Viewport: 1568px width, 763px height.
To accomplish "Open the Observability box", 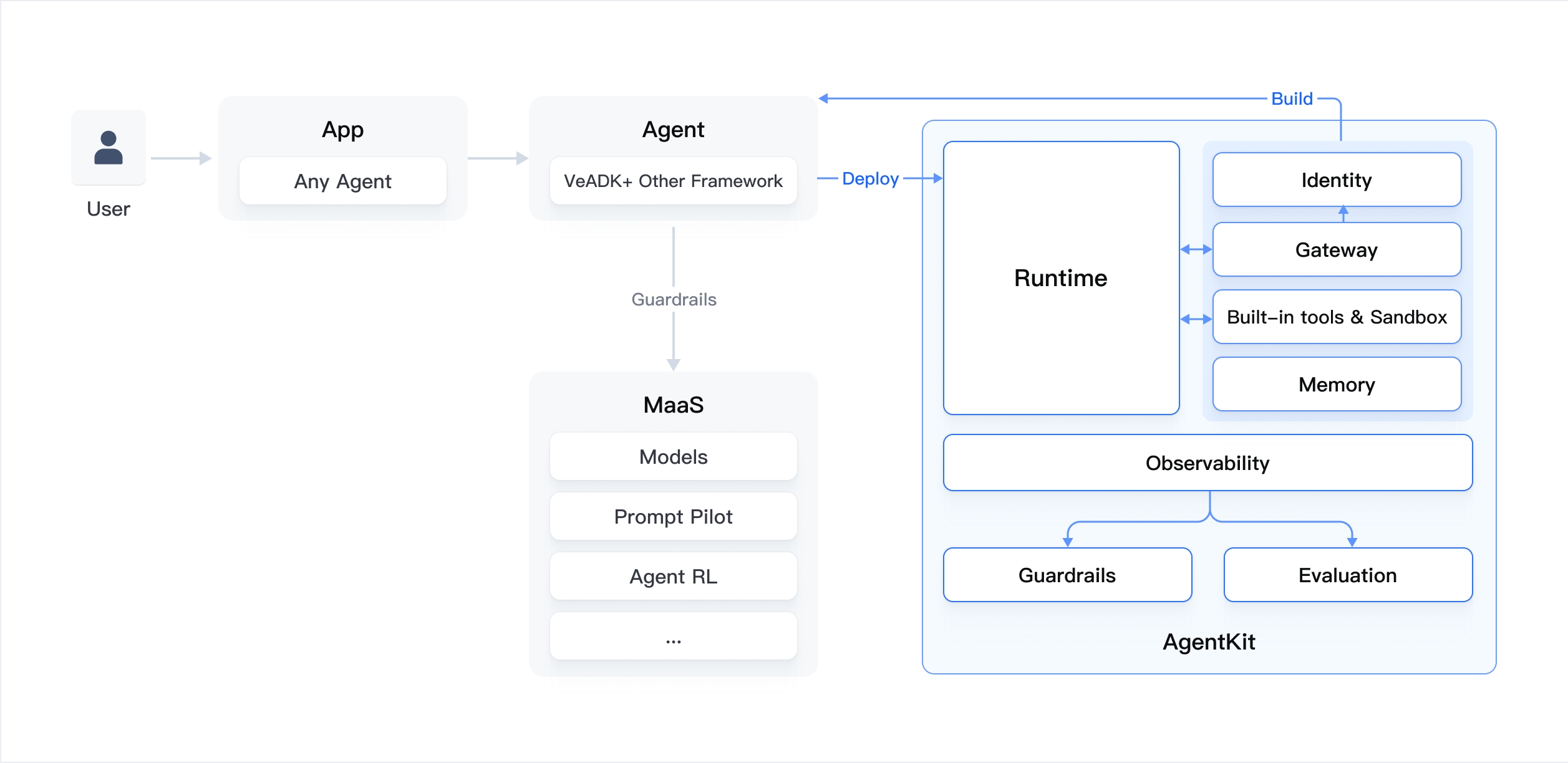I will click(x=1207, y=463).
